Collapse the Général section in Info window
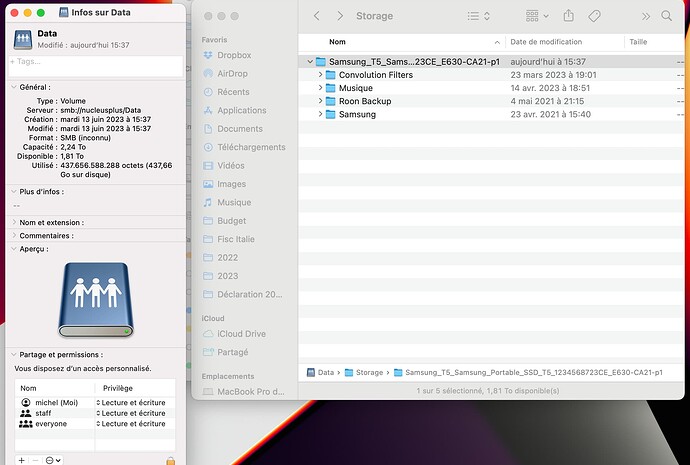Screen dimensions: 690x465 [13, 88]
